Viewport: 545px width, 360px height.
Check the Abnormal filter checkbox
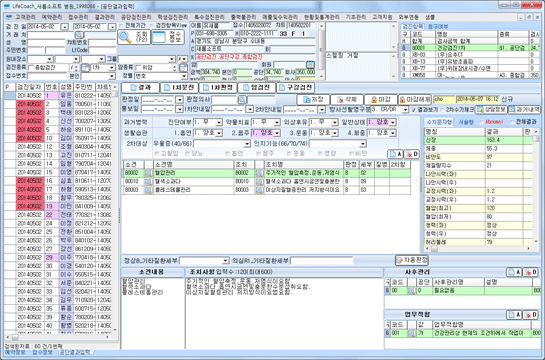pos(481,122)
